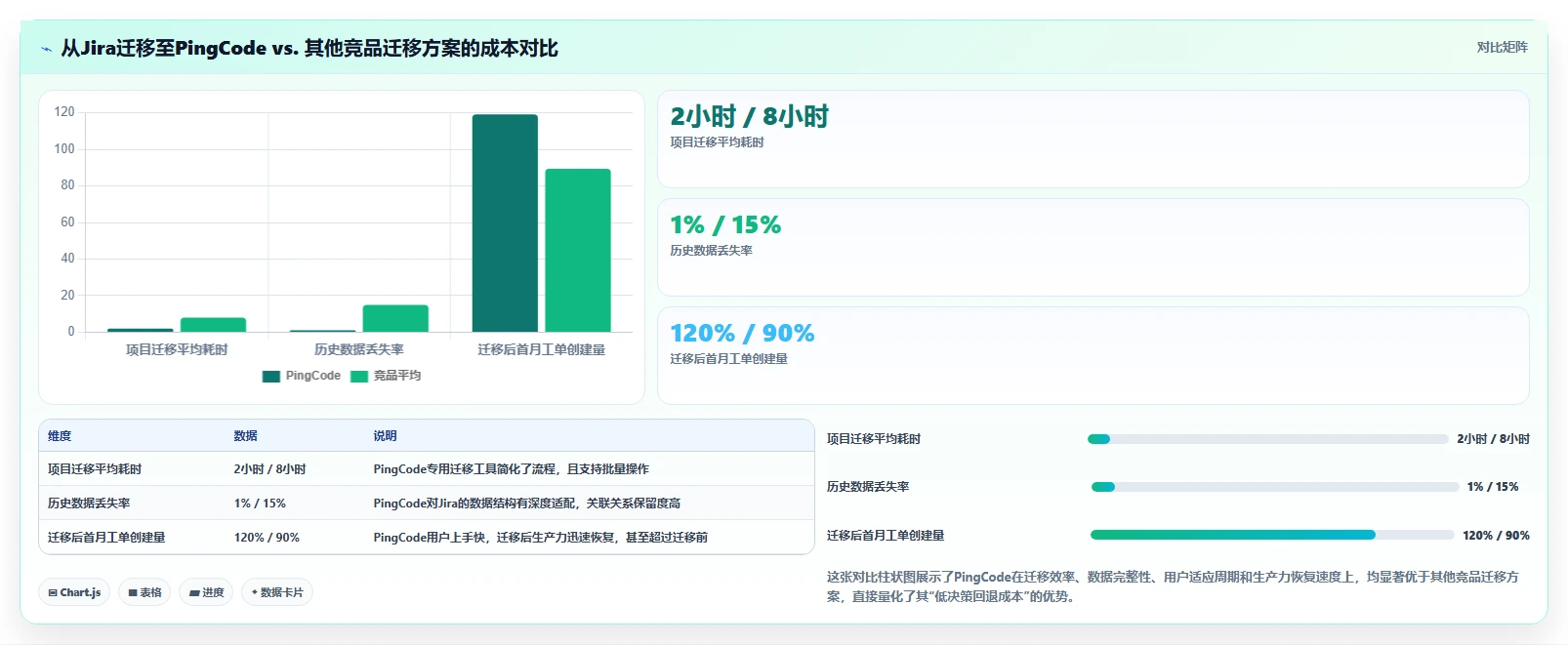Viewport: 1568px width, 645px height.
Task: Click the 项目迁移平均耗时 progress bar
Action: (1267, 439)
